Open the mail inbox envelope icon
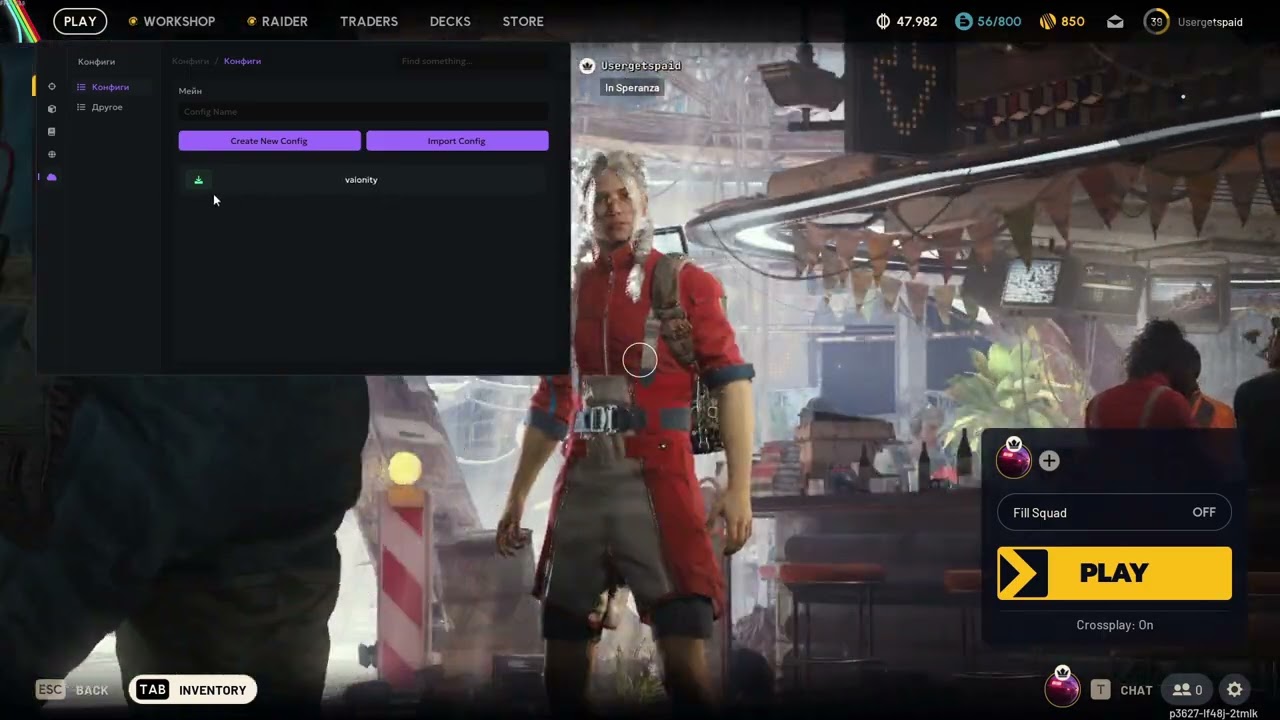This screenshot has height=720, width=1280. pos(1115,21)
